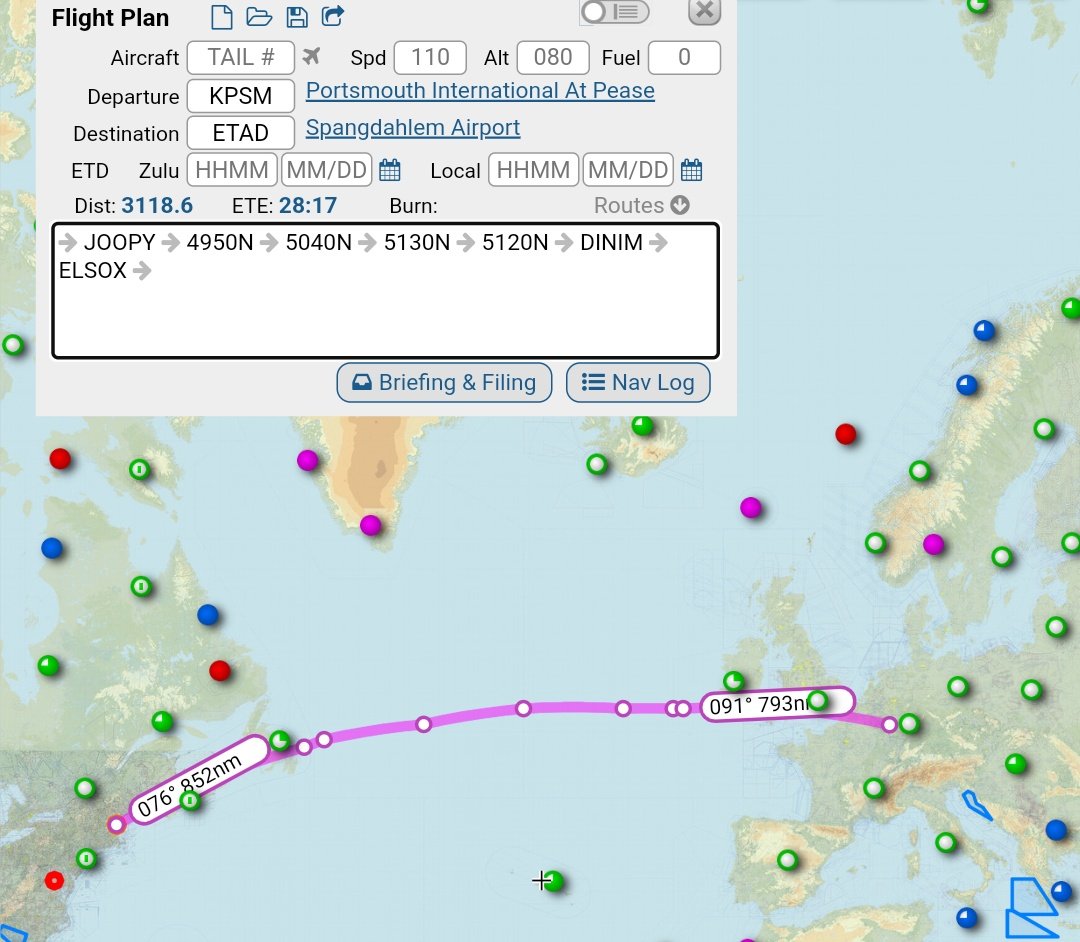
Task: Click the ETE value 28:17
Action: point(308,205)
